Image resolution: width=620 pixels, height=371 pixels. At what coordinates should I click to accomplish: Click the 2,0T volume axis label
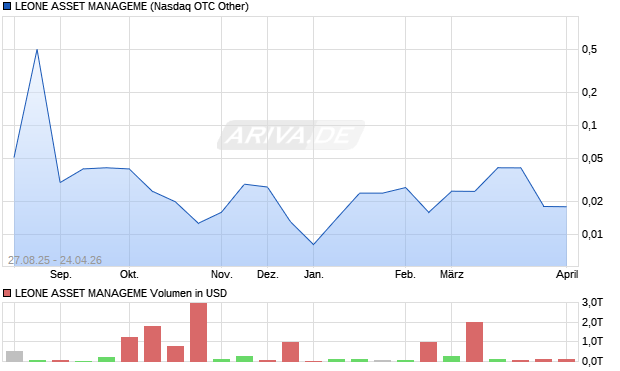pyautogui.click(x=592, y=322)
